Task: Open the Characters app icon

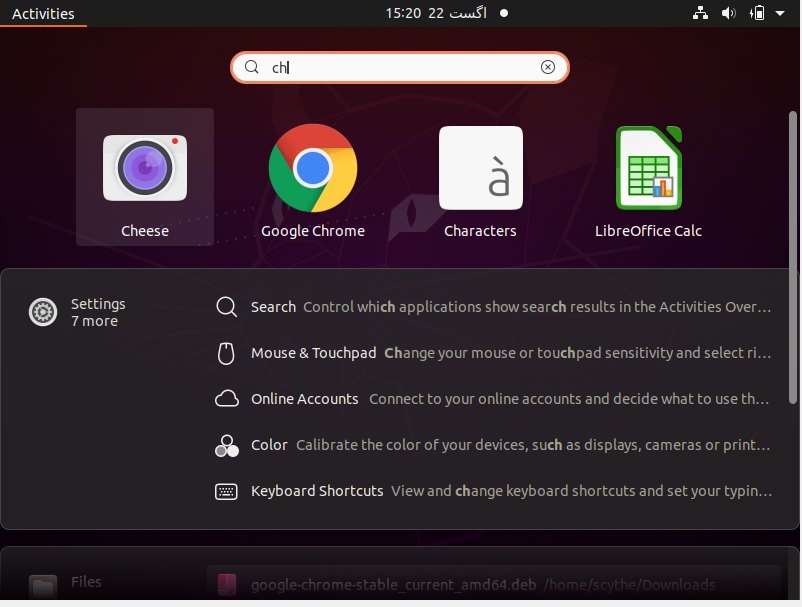Action: [481, 168]
